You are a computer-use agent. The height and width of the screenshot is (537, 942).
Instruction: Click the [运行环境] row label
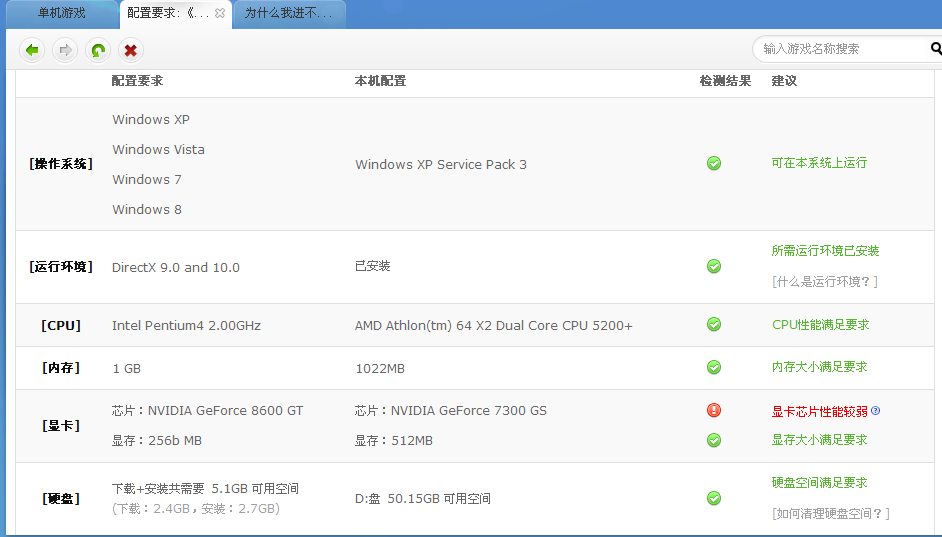click(x=61, y=267)
